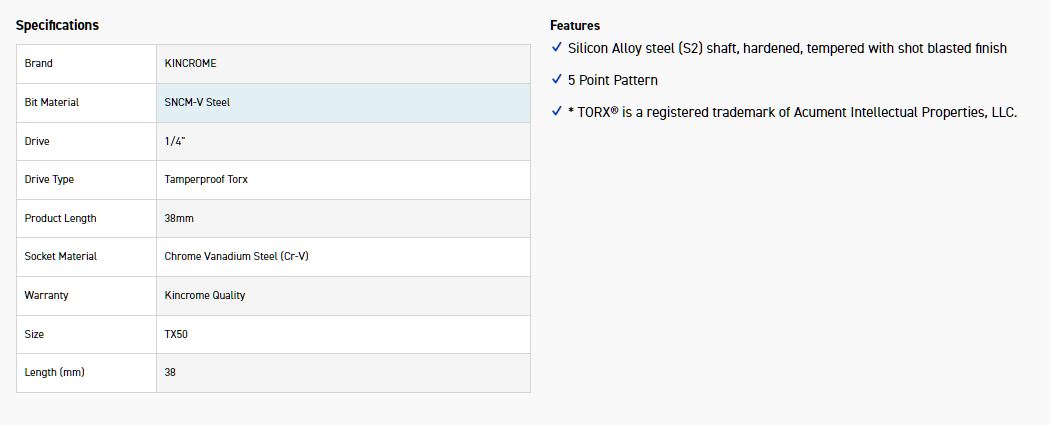
Task: Click the Specifications heading
Action: coord(57,25)
